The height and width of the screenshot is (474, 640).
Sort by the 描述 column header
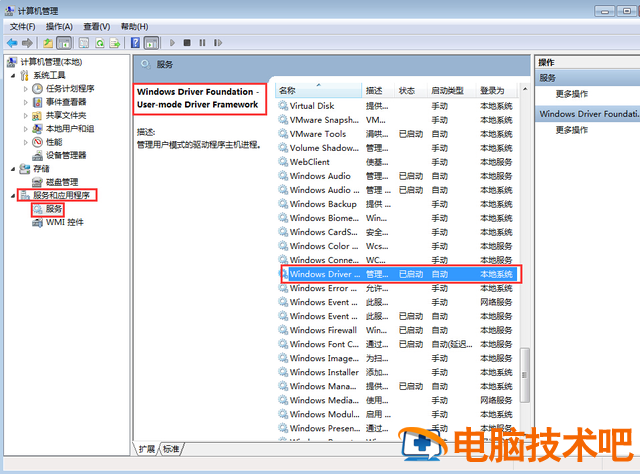378,90
